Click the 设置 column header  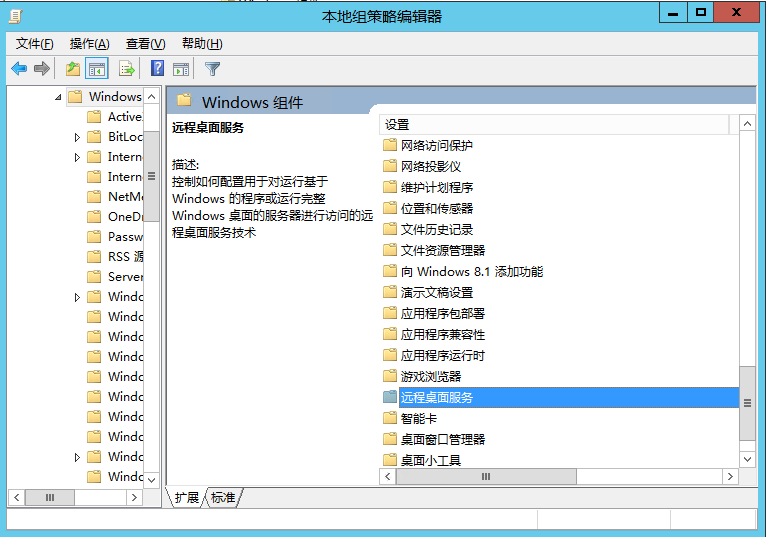coord(553,125)
